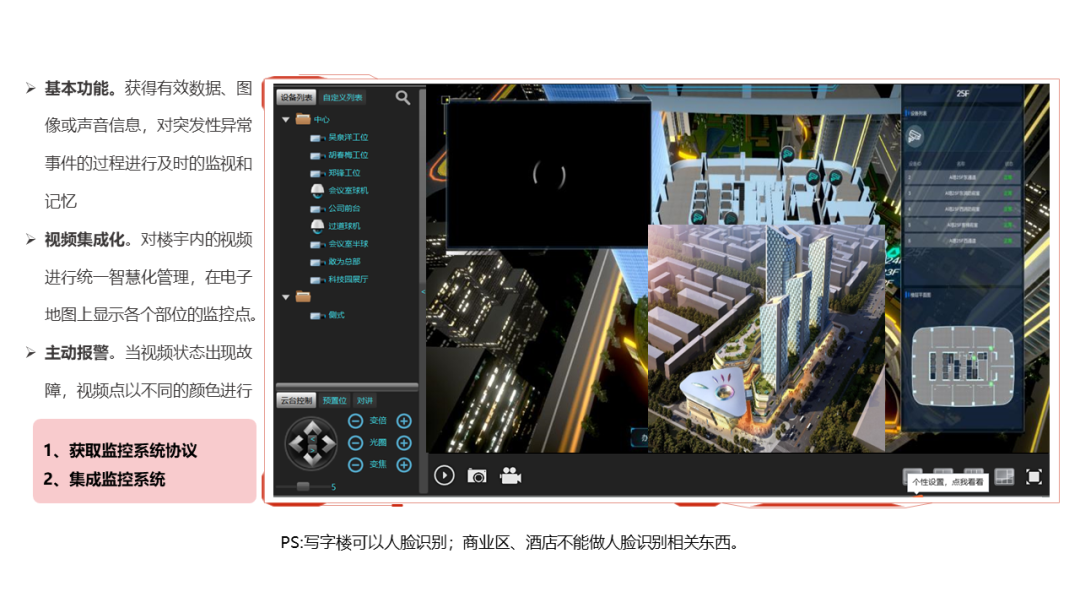Open the 预置位 tab
This screenshot has width=1080, height=608.
coord(335,401)
